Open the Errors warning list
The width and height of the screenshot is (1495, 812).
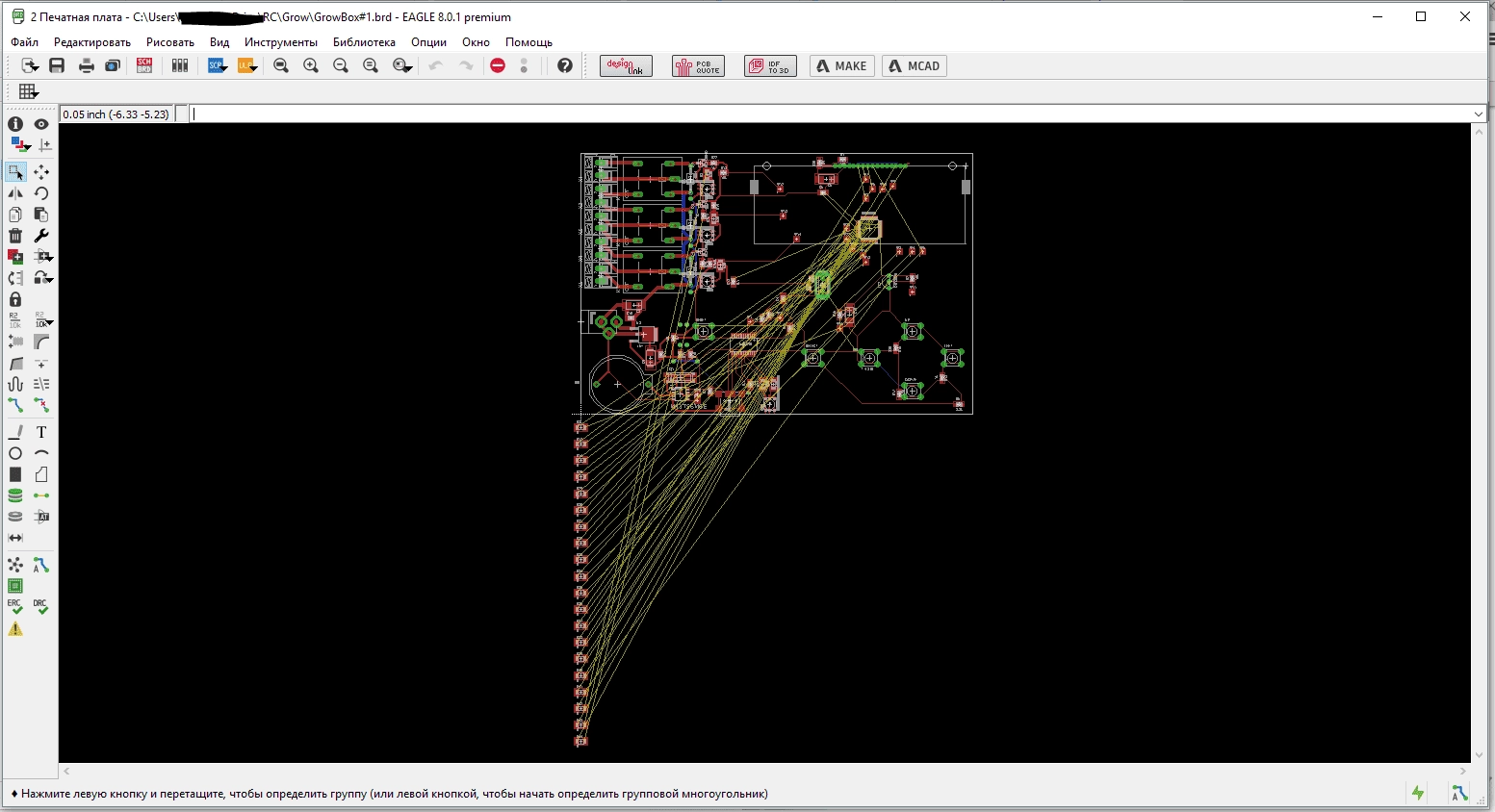pos(15,629)
